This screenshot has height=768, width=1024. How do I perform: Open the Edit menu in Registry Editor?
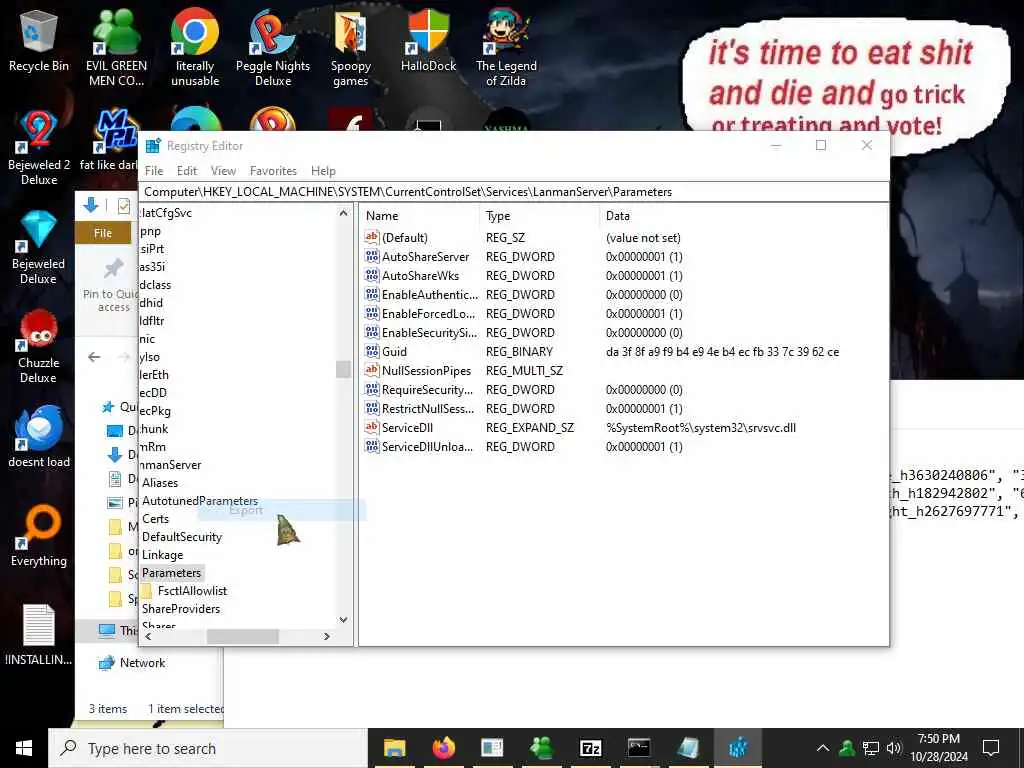187,170
